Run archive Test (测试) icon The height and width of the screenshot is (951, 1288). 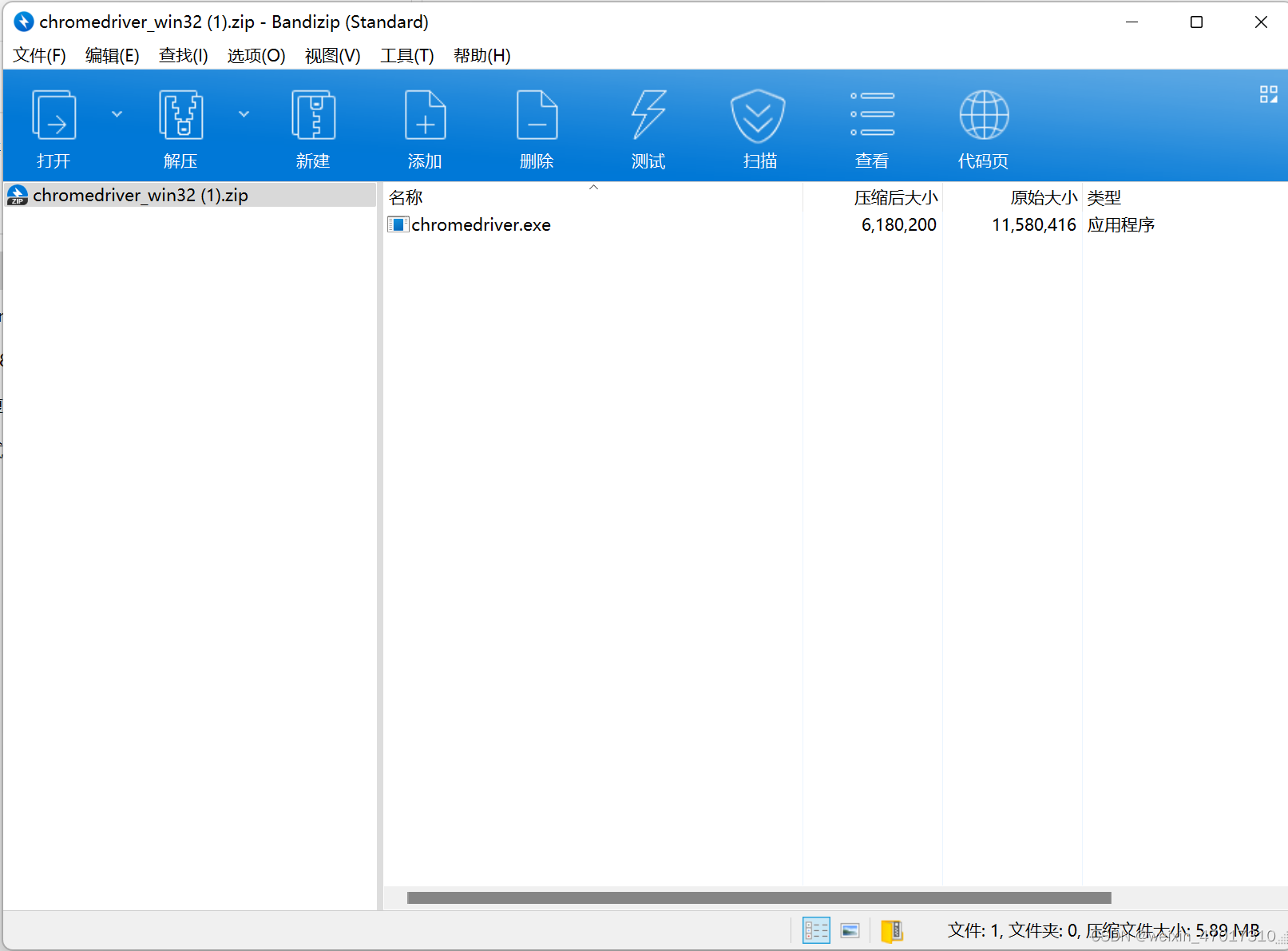[x=648, y=116]
